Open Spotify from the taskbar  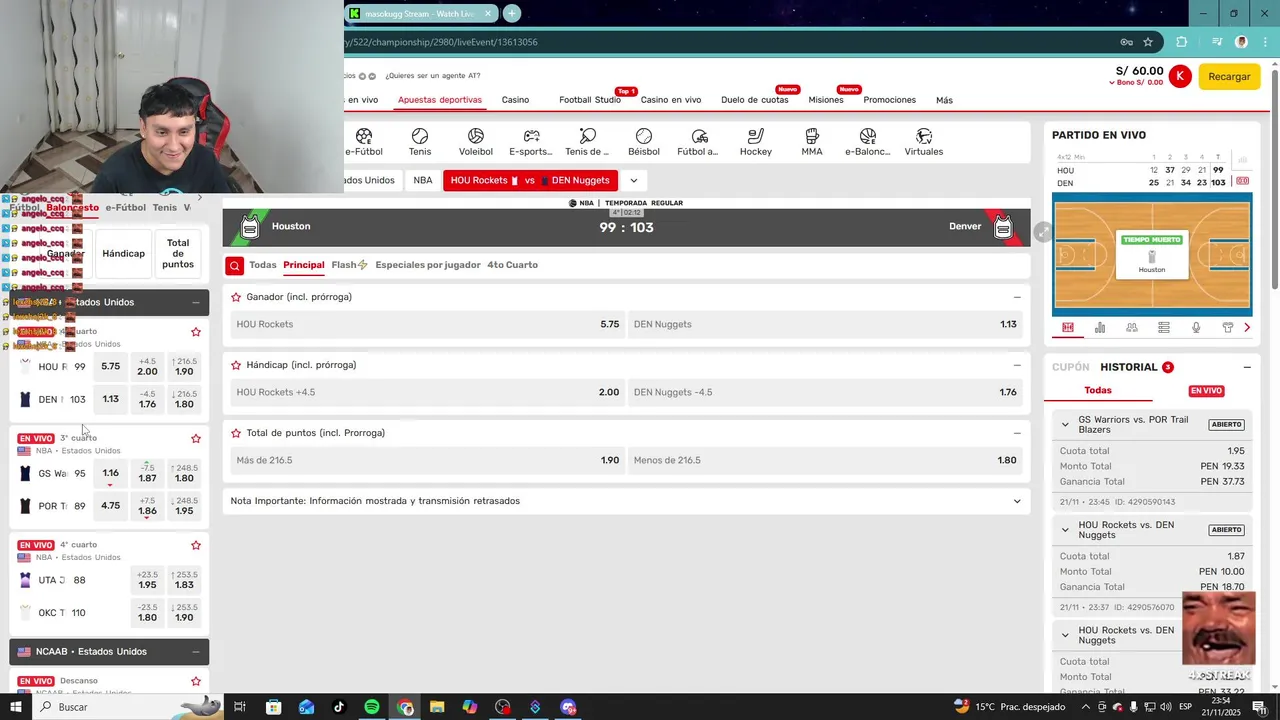click(372, 707)
